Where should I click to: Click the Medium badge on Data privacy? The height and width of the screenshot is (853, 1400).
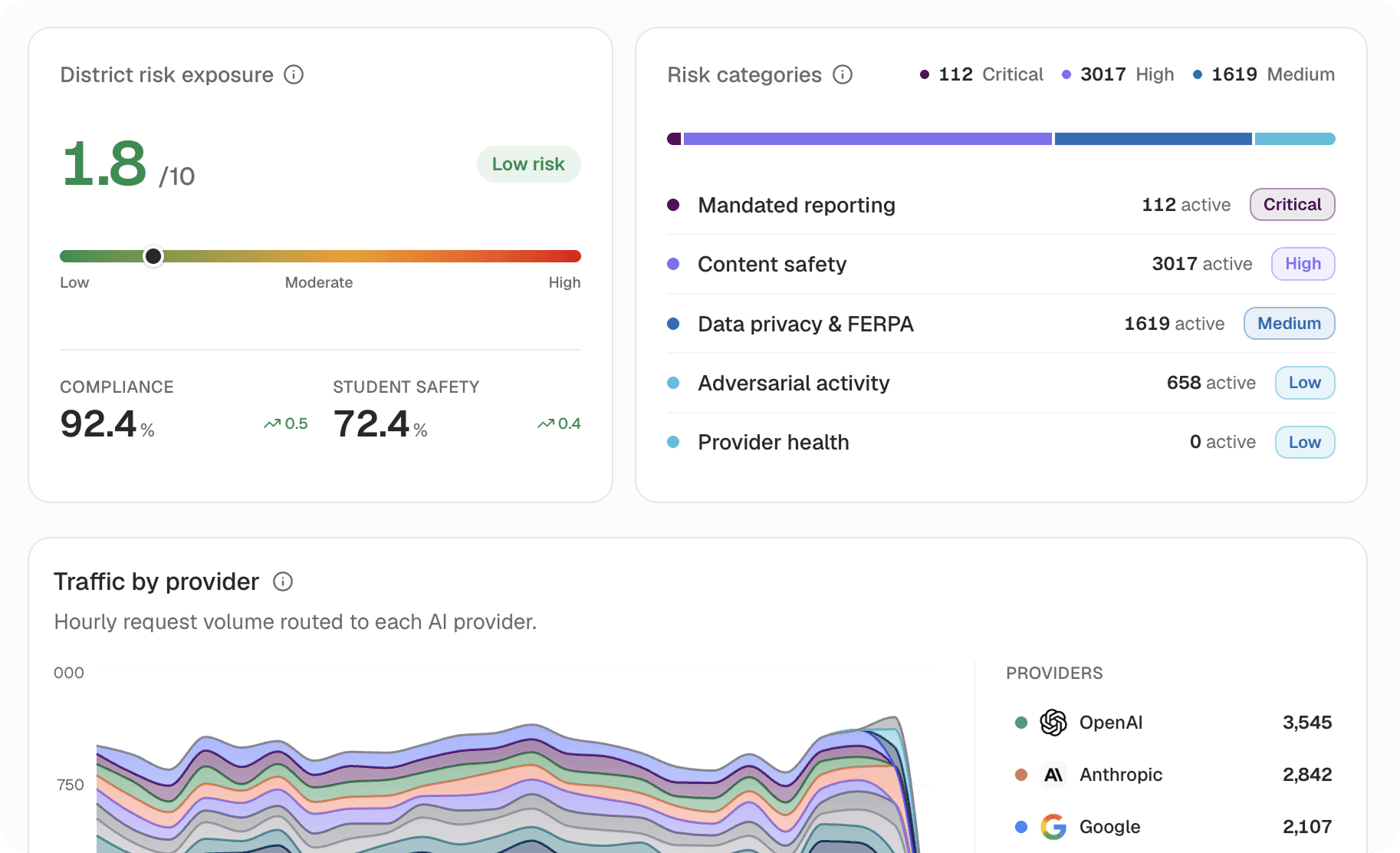(x=1289, y=324)
